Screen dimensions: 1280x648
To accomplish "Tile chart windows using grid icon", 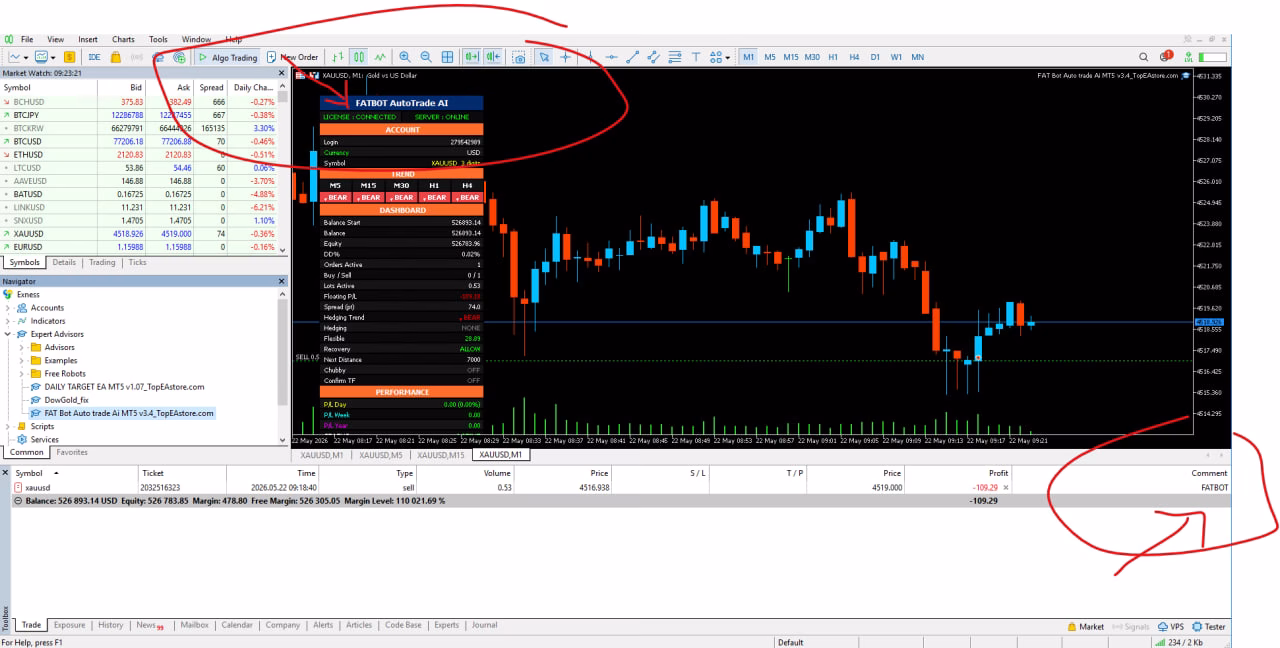I will [x=447, y=57].
